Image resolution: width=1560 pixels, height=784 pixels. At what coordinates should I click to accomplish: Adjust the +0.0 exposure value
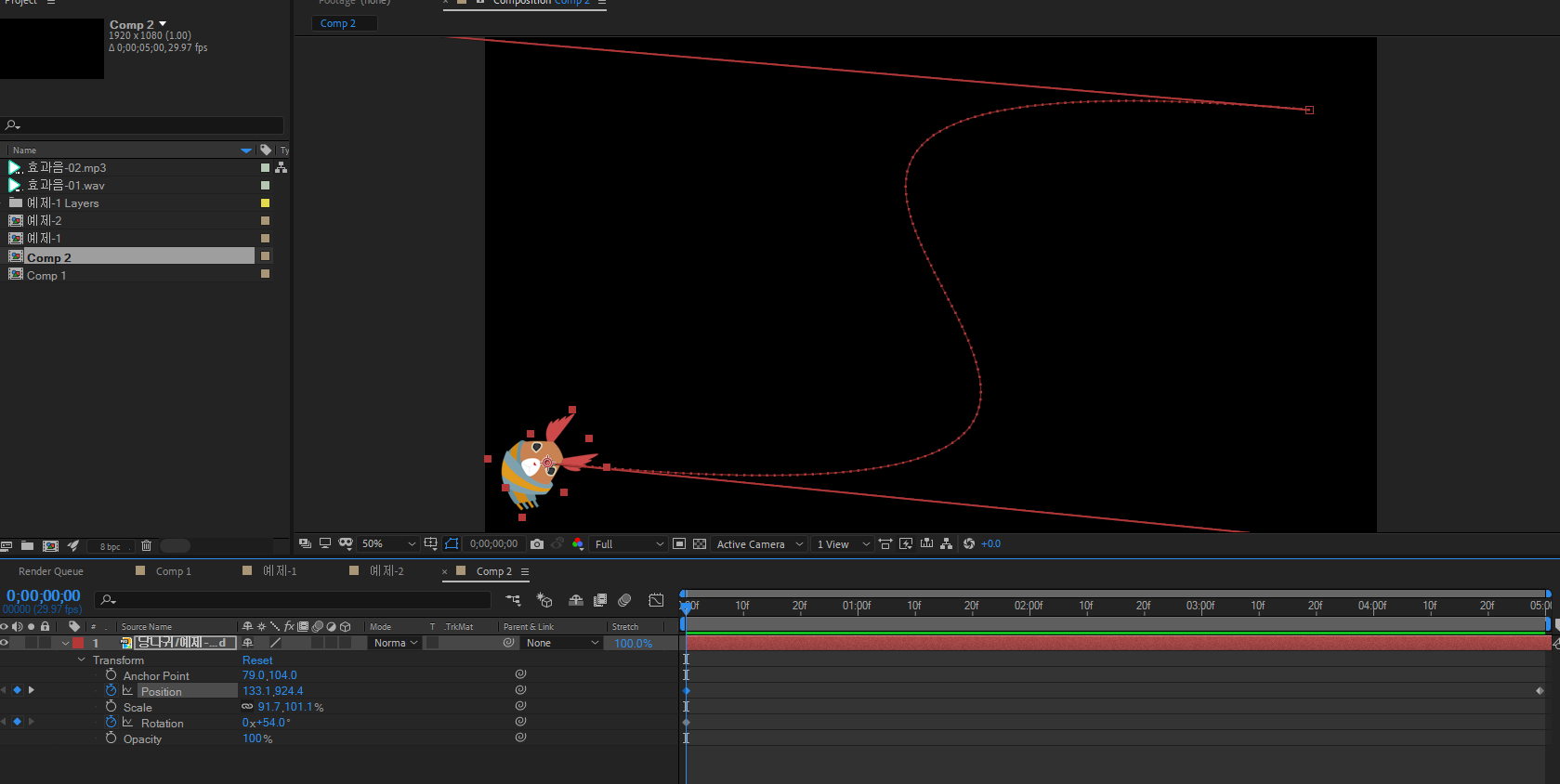pyautogui.click(x=991, y=544)
